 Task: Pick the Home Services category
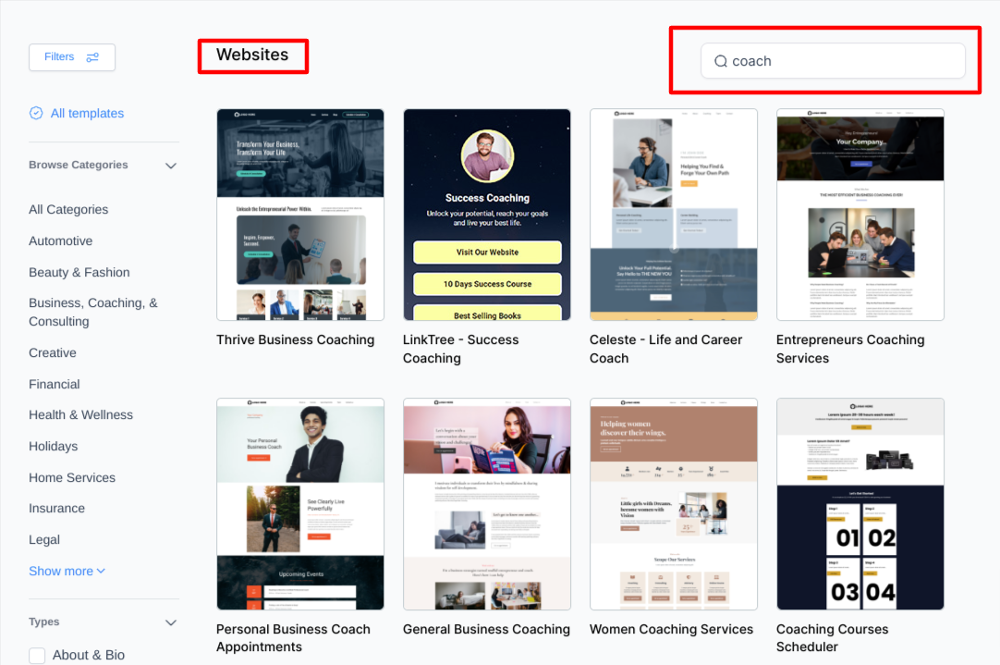72,478
